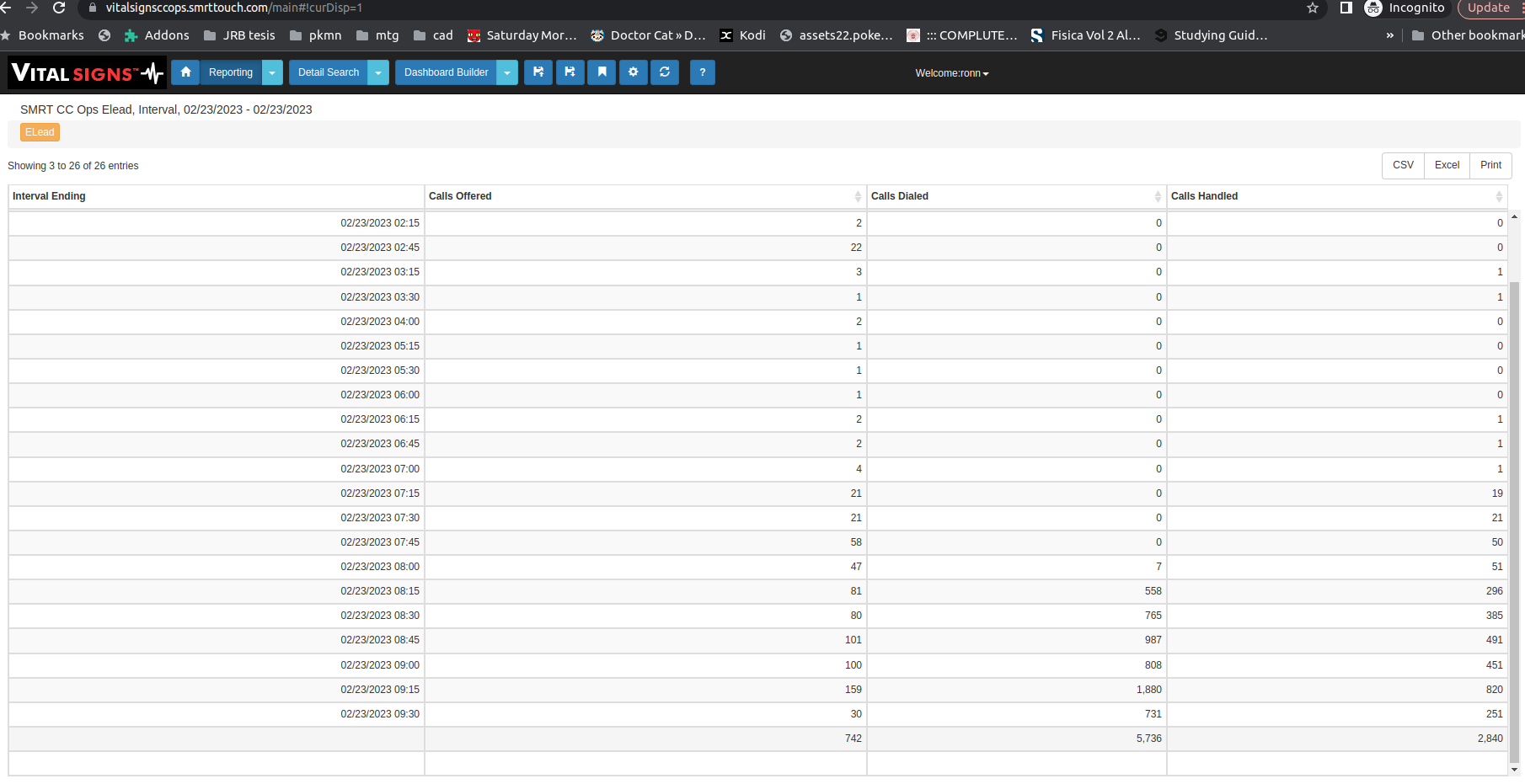Bookmark this page with the star icon
This screenshot has height=784, width=1525.
pyautogui.click(x=1312, y=8)
